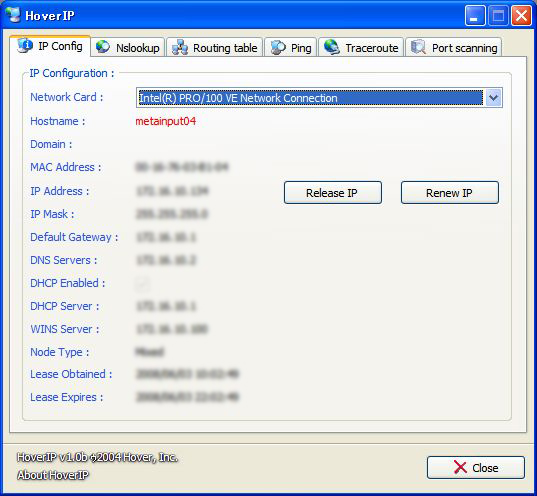Image resolution: width=537 pixels, height=496 pixels.
Task: Click the Default Gateway label
Action: click(x=74, y=237)
